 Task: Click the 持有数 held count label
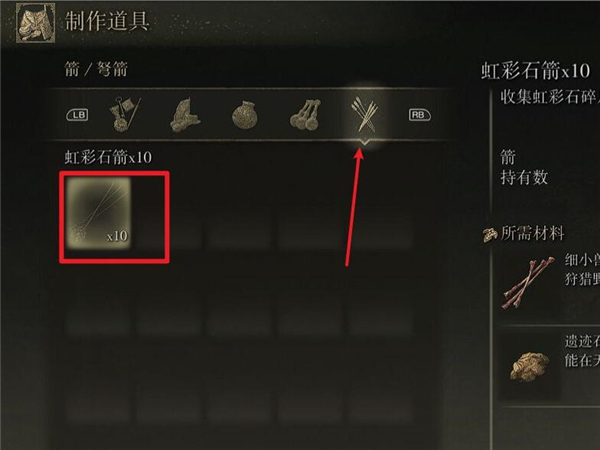click(524, 178)
